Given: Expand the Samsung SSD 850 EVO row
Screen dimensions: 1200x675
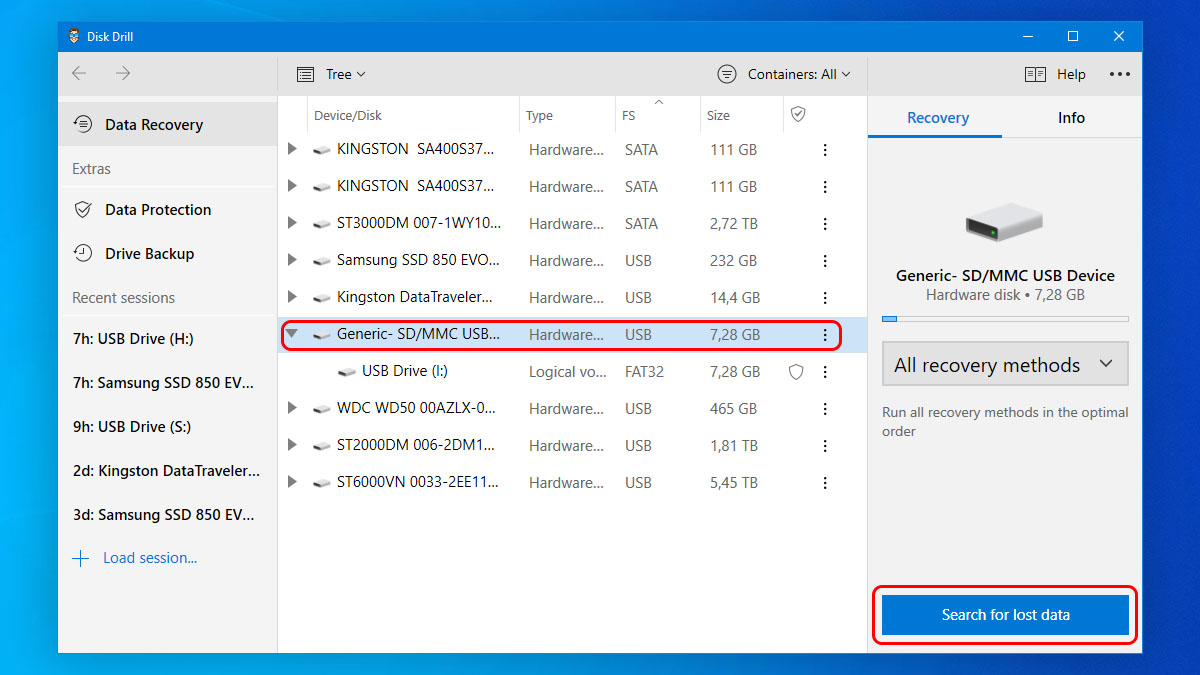Looking at the screenshot, I should click(x=292, y=260).
